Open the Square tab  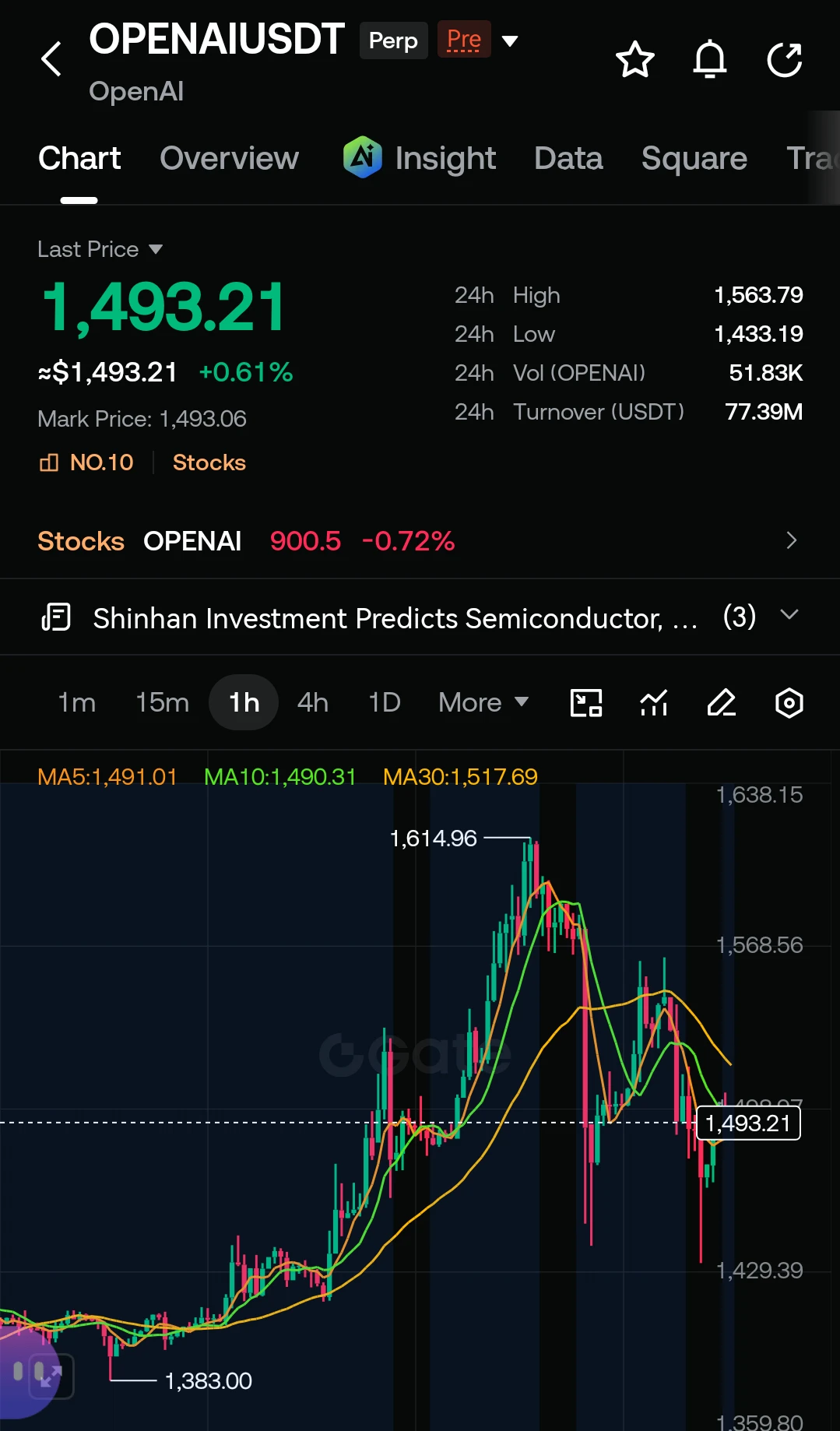(x=694, y=159)
